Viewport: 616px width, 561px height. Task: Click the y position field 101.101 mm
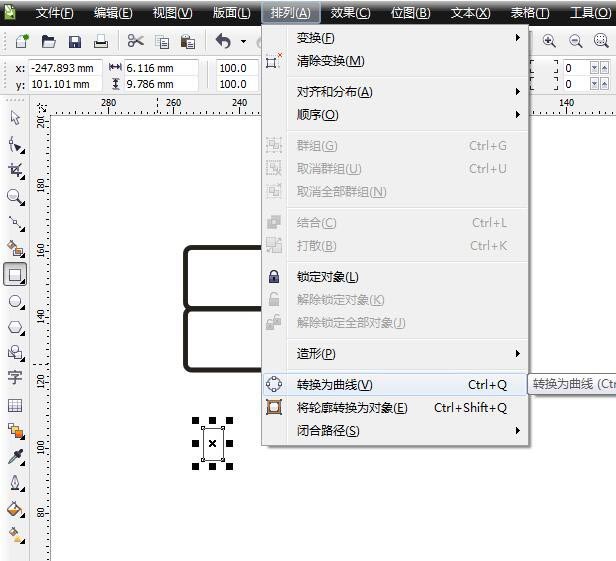(65, 84)
